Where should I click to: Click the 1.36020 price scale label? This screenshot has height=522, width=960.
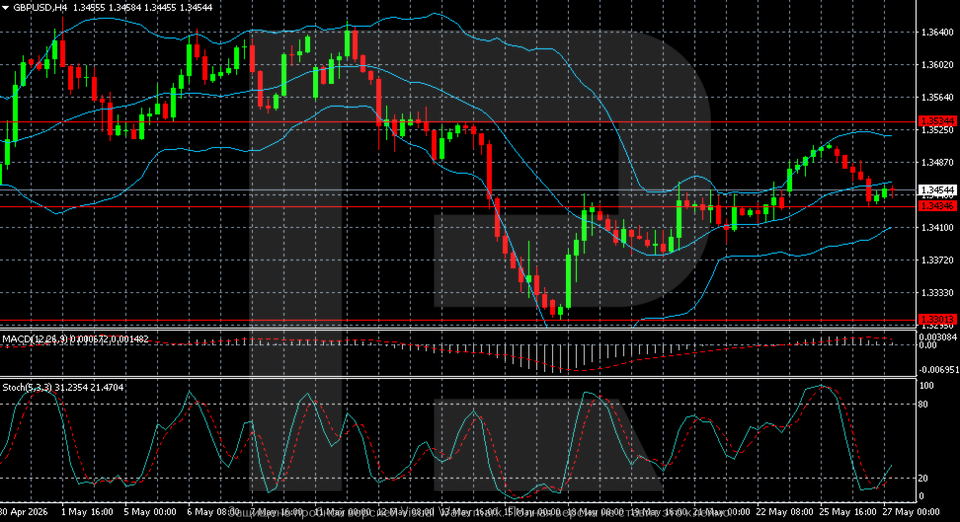pyautogui.click(x=937, y=65)
